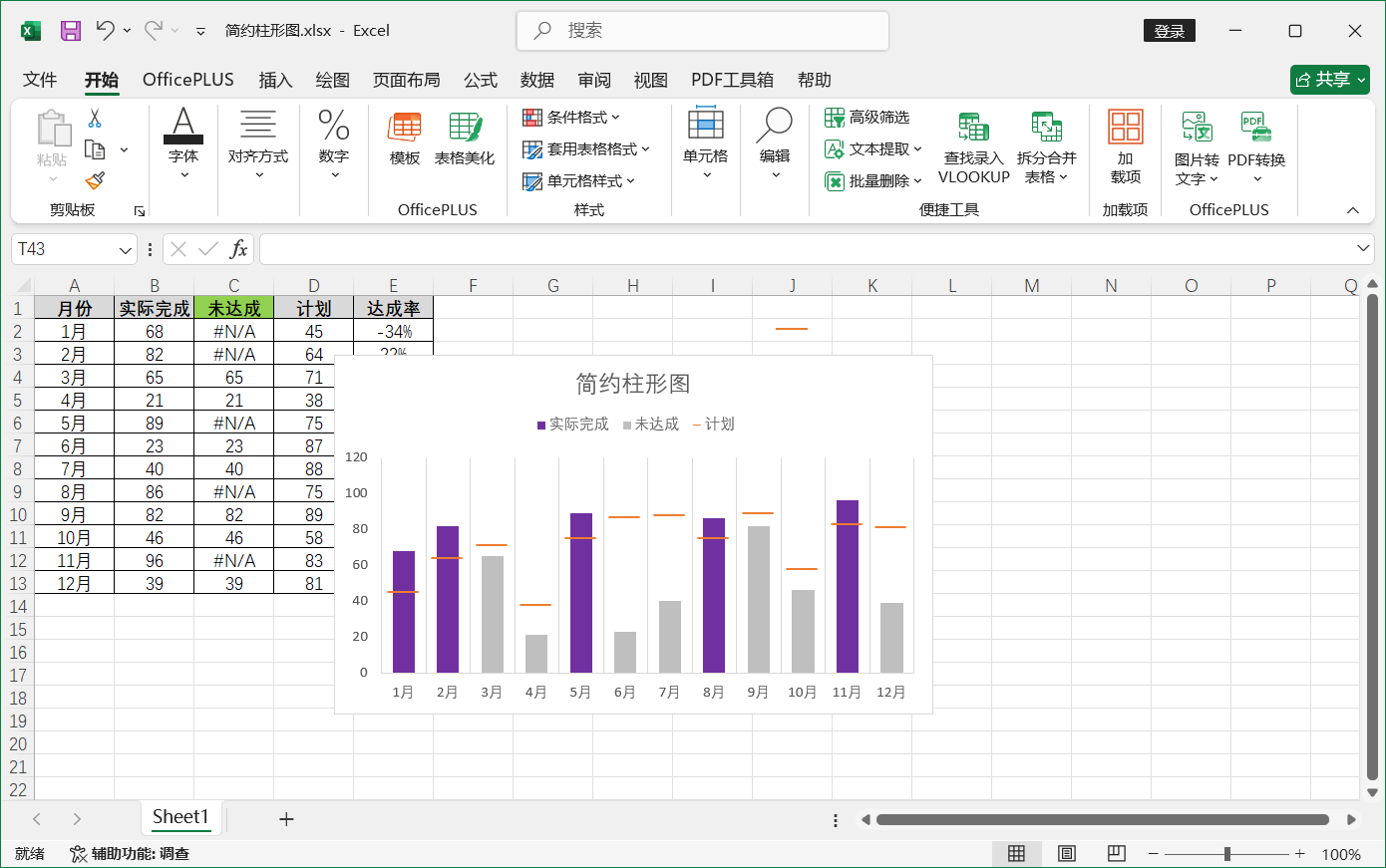Switch to 普通 view in status bar
This screenshot has width=1386, height=868.
coord(1016,853)
